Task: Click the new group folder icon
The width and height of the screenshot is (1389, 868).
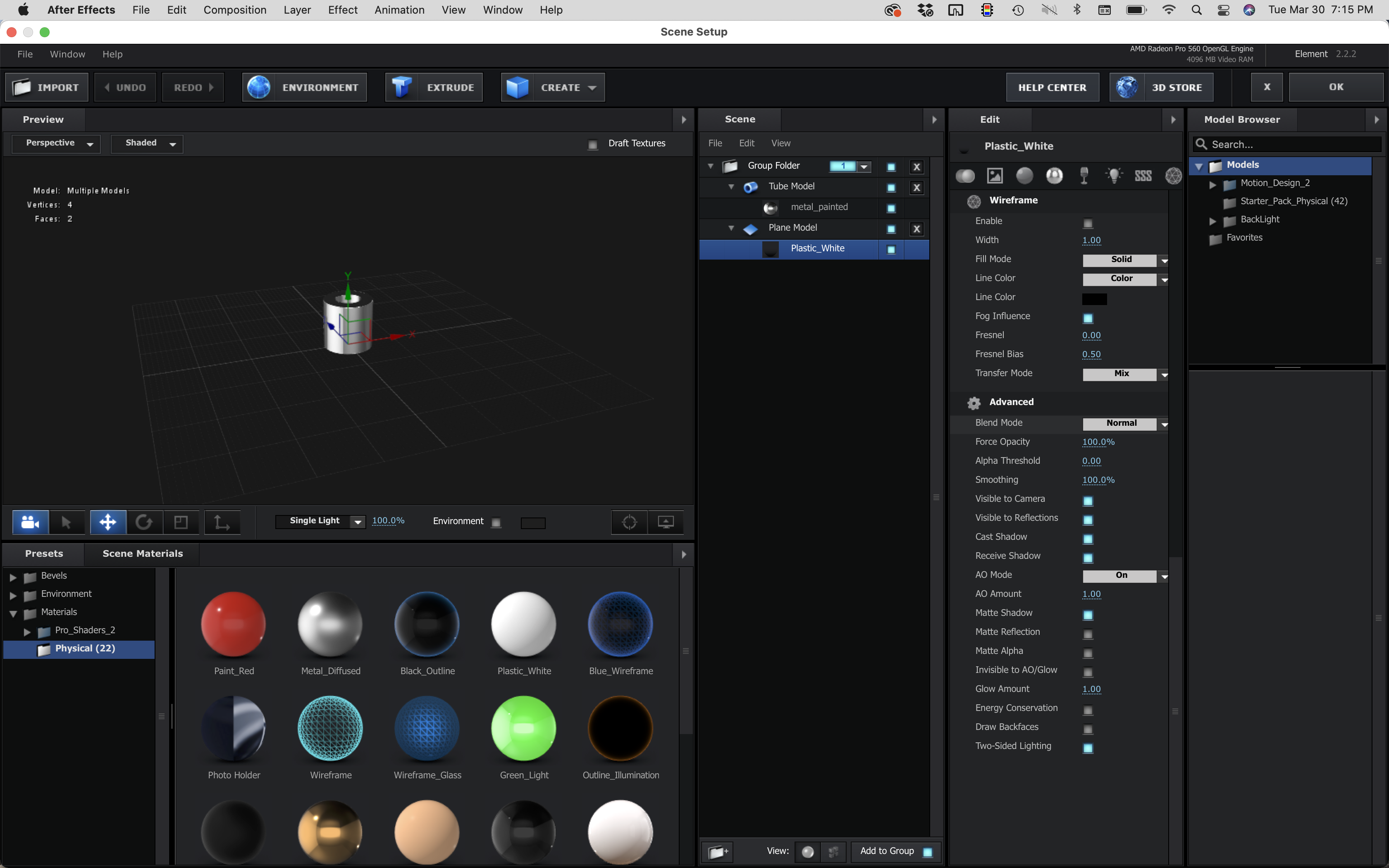Action: (x=718, y=851)
